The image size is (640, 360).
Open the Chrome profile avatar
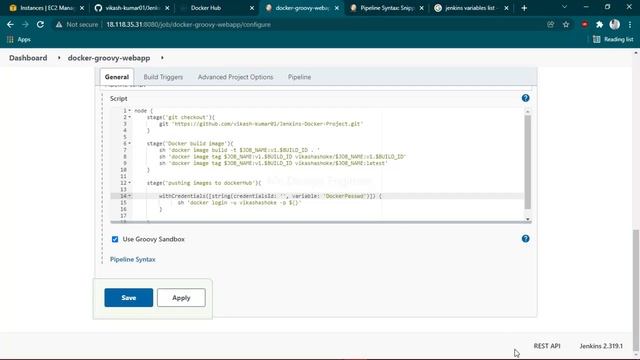coord(614,24)
